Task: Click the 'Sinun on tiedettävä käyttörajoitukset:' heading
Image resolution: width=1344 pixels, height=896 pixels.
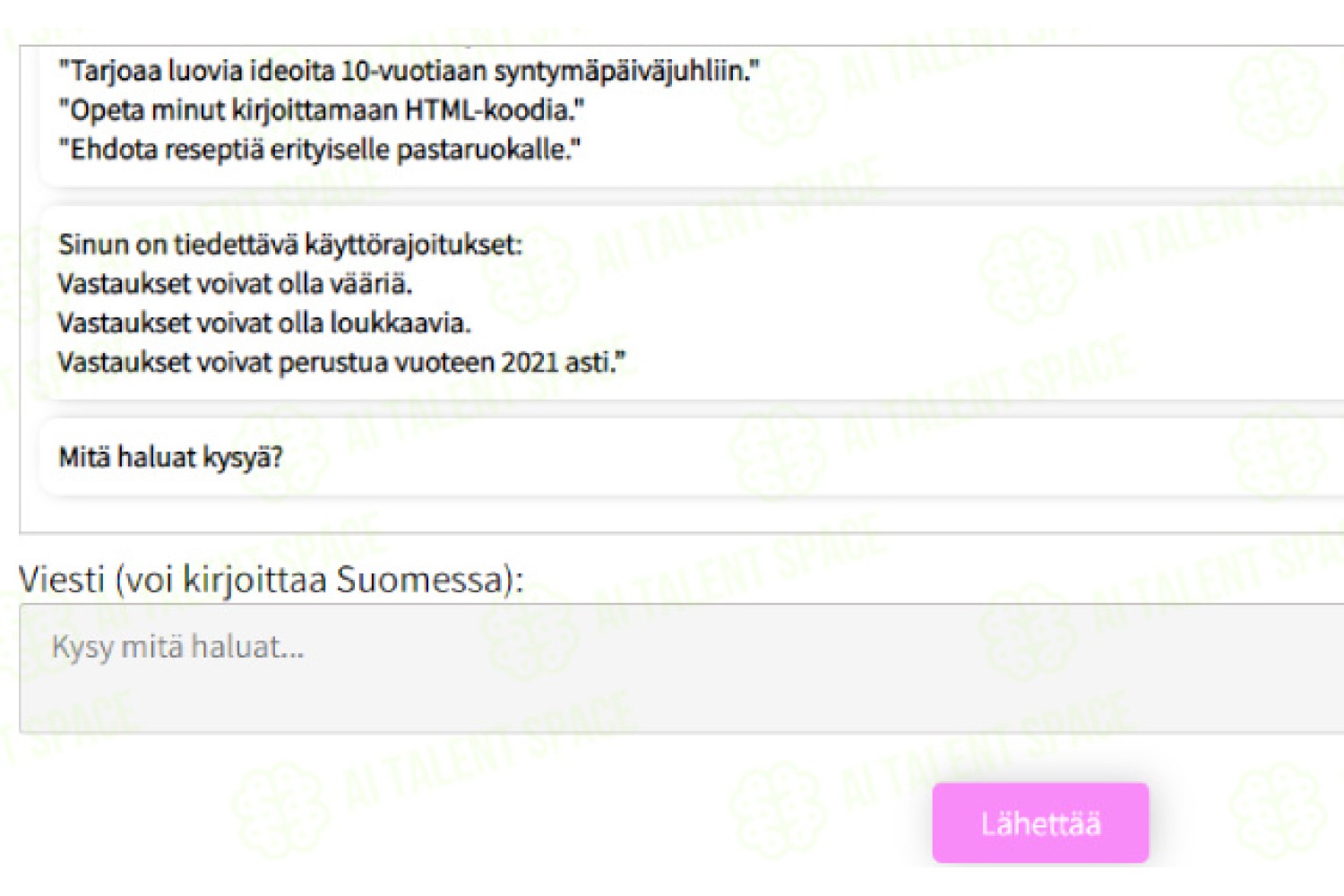Action: pyautogui.click(x=290, y=244)
